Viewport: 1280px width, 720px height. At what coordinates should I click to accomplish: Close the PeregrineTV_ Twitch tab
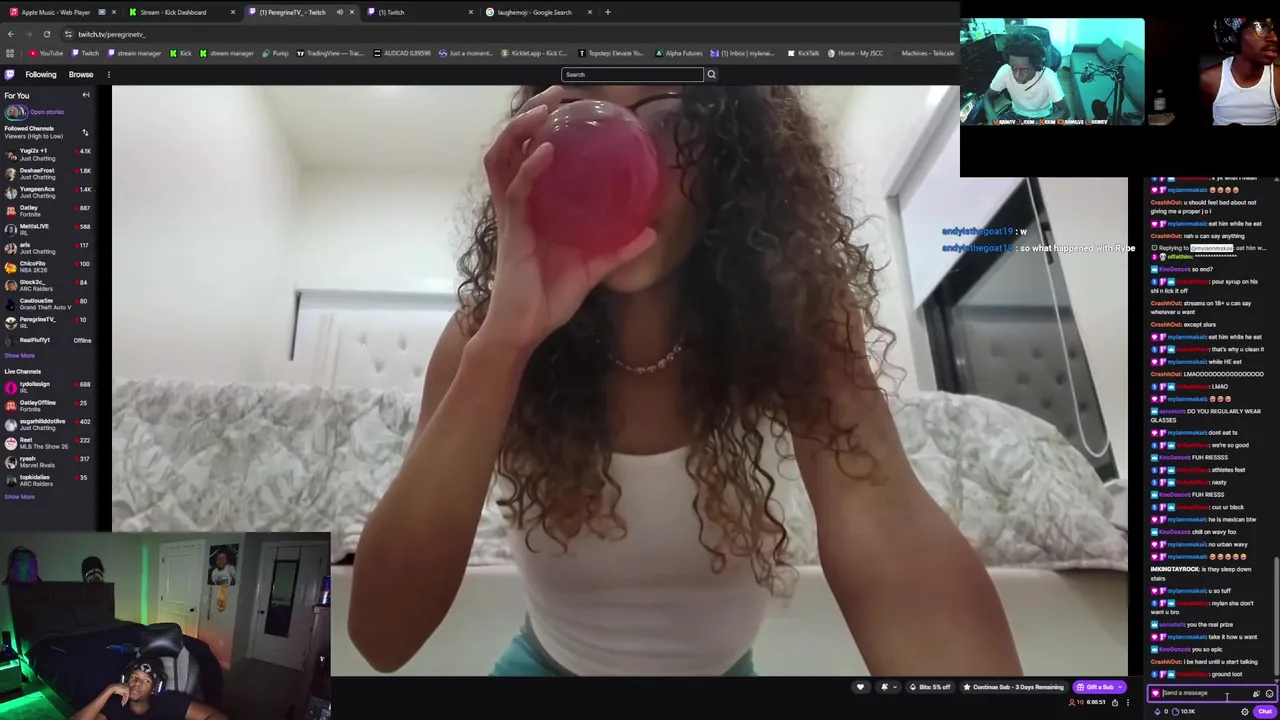coord(351,12)
